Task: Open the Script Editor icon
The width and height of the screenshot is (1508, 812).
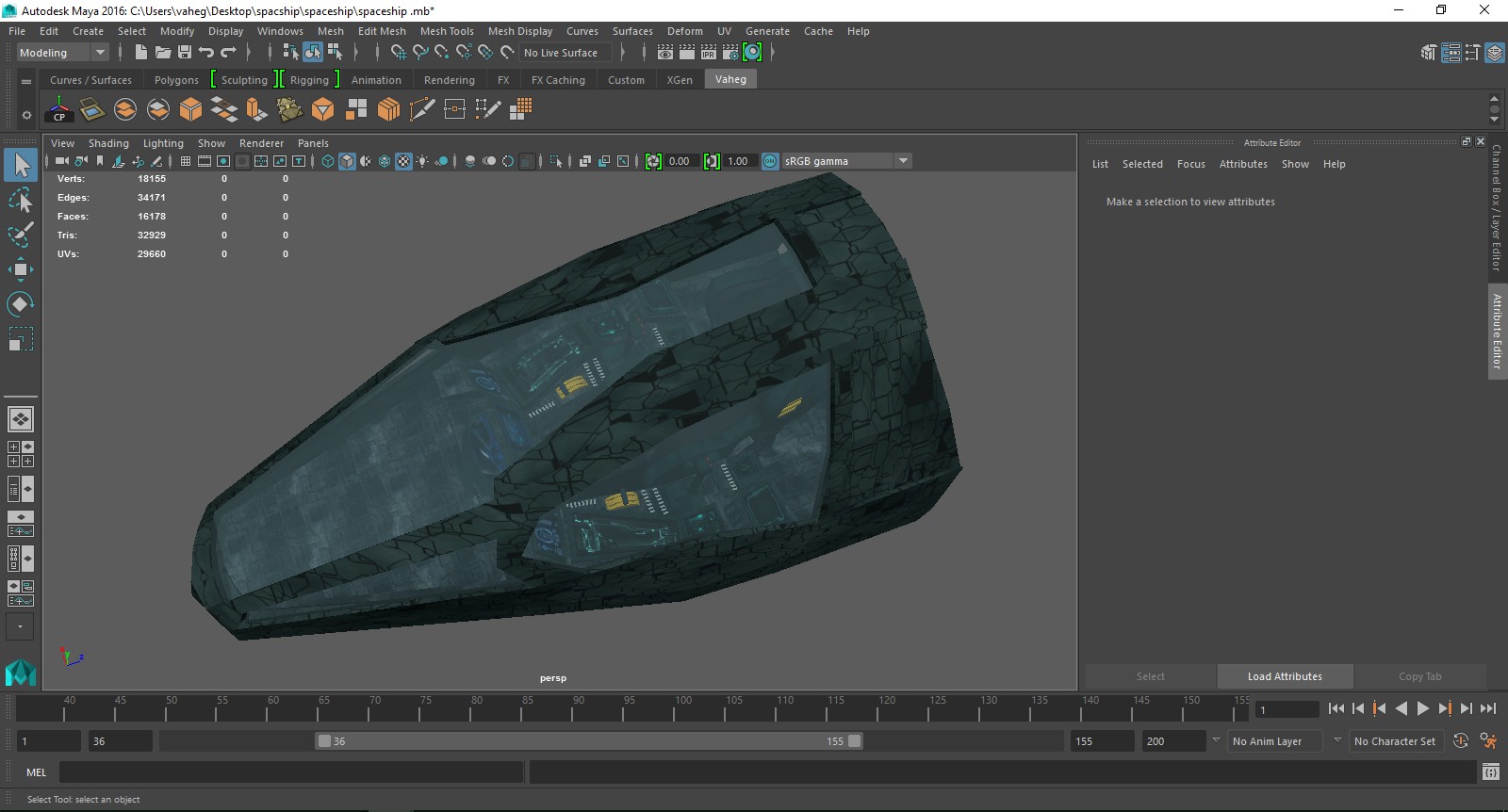Action: click(x=1490, y=772)
